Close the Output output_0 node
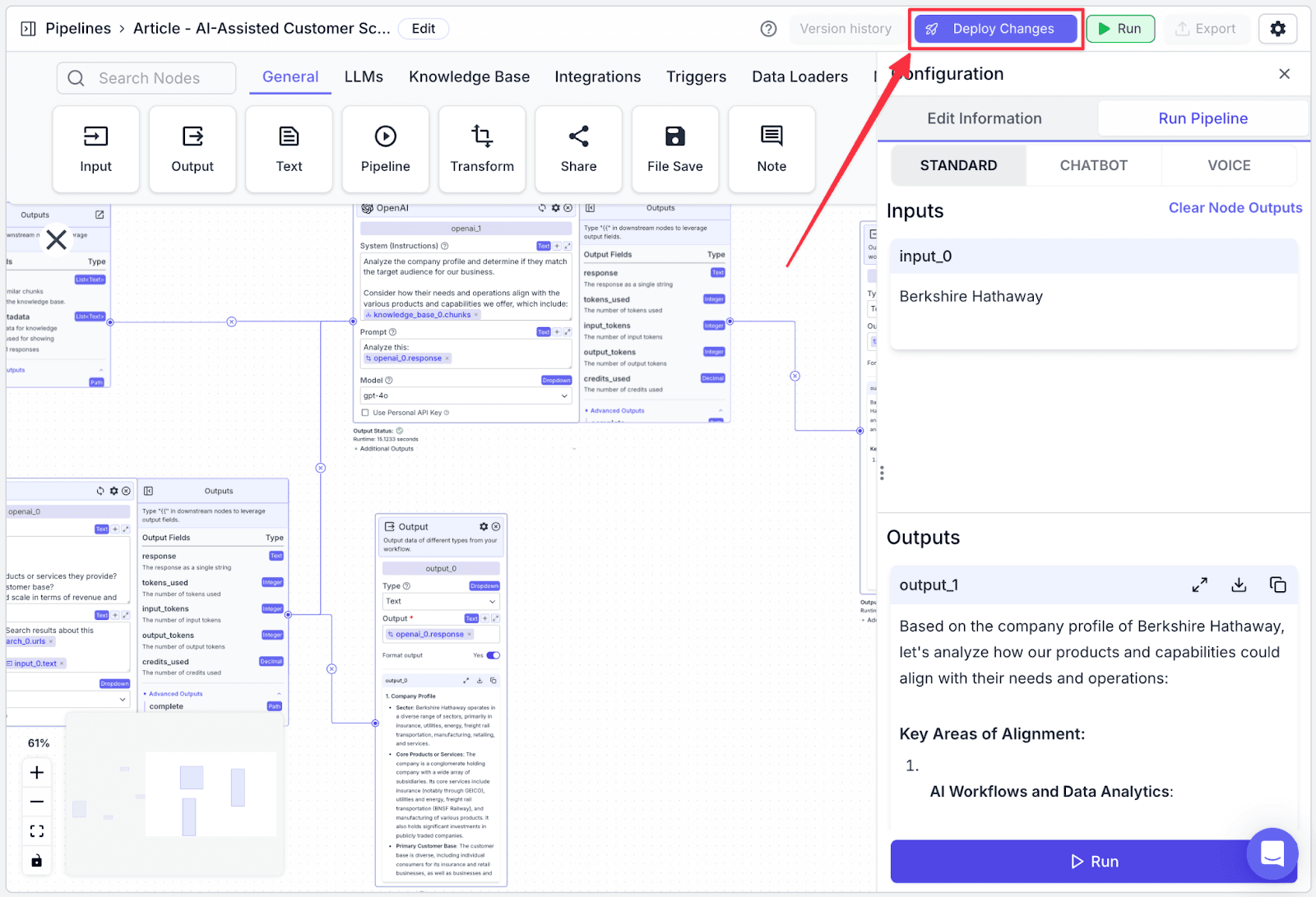The height and width of the screenshot is (897, 1316). (x=496, y=526)
